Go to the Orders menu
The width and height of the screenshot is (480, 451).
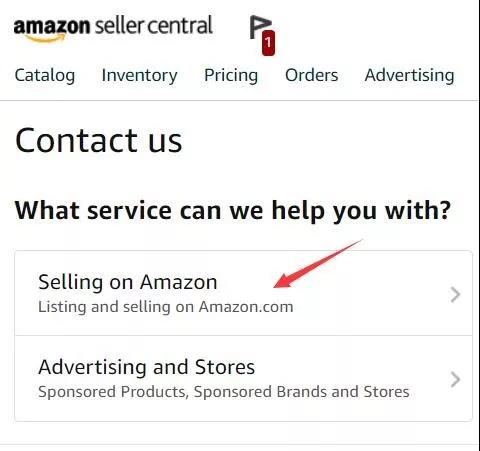[312, 75]
